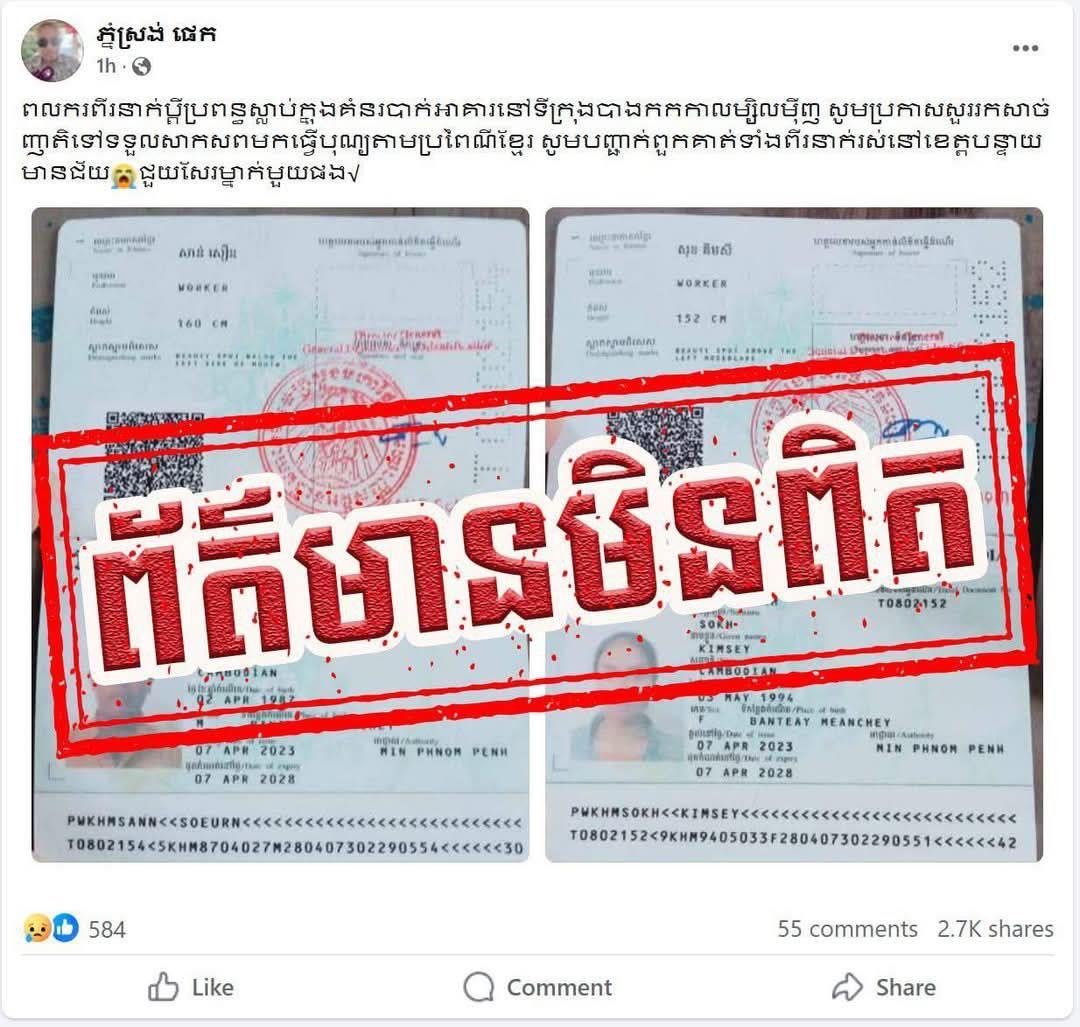The width and height of the screenshot is (1080, 1027).
Task: Open the poster's profile name link
Action: coord(156,33)
